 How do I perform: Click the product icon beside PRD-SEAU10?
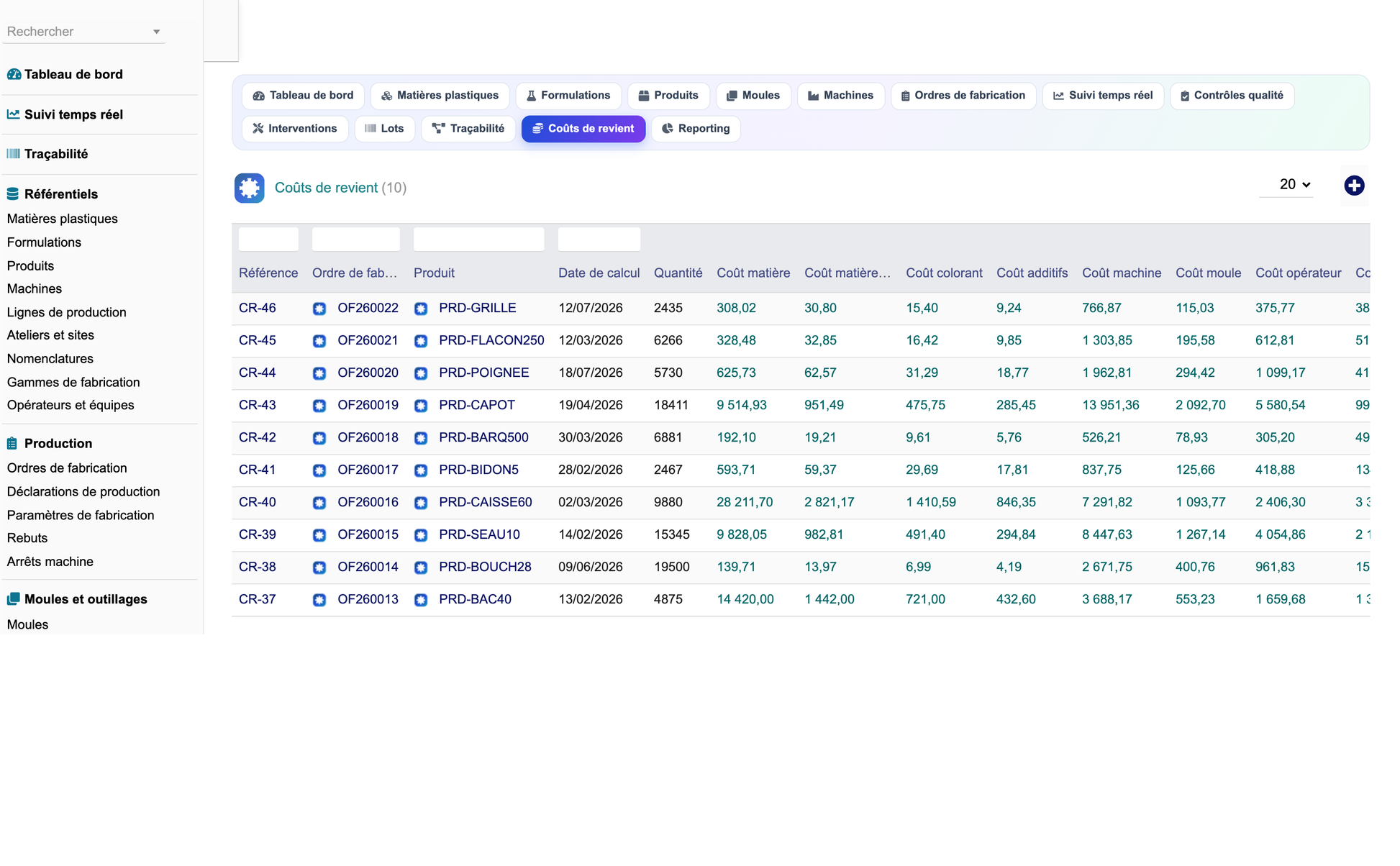421,535
